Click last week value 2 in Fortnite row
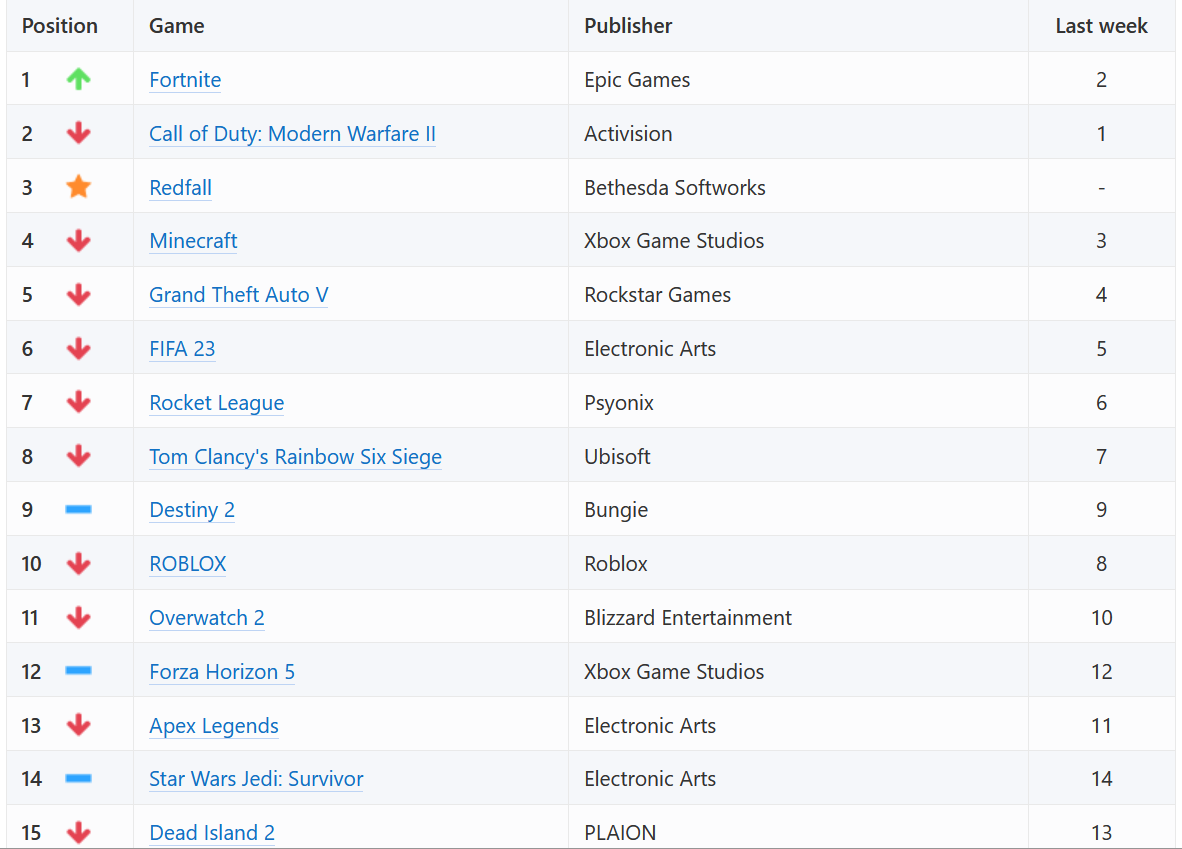 (1101, 80)
